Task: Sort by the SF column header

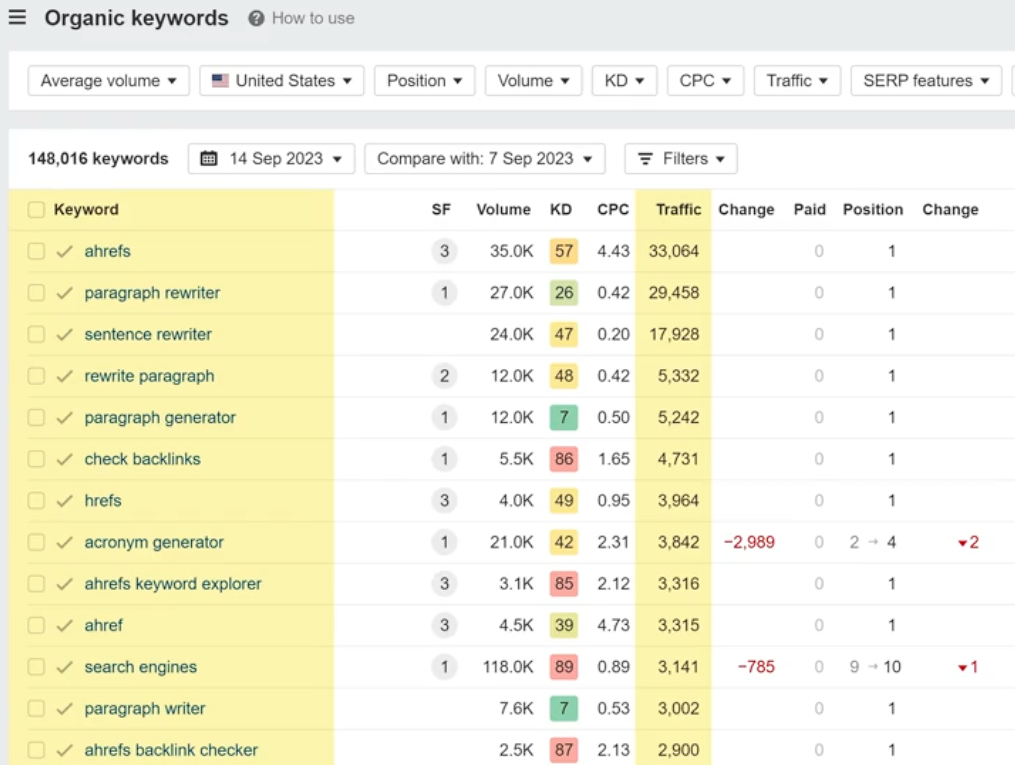Action: point(441,210)
